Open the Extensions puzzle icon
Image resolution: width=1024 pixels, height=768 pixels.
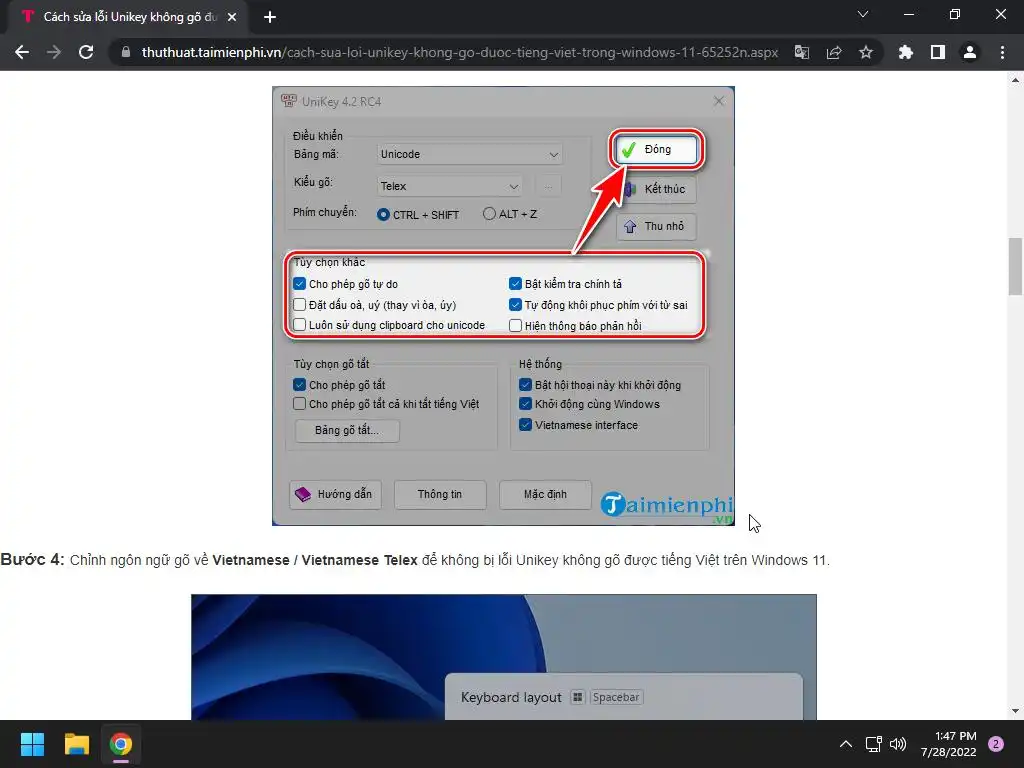pos(905,52)
